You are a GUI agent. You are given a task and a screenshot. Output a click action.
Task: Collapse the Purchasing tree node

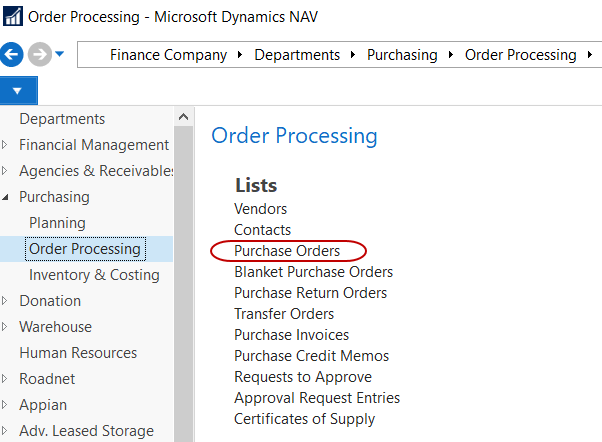(x=6, y=197)
